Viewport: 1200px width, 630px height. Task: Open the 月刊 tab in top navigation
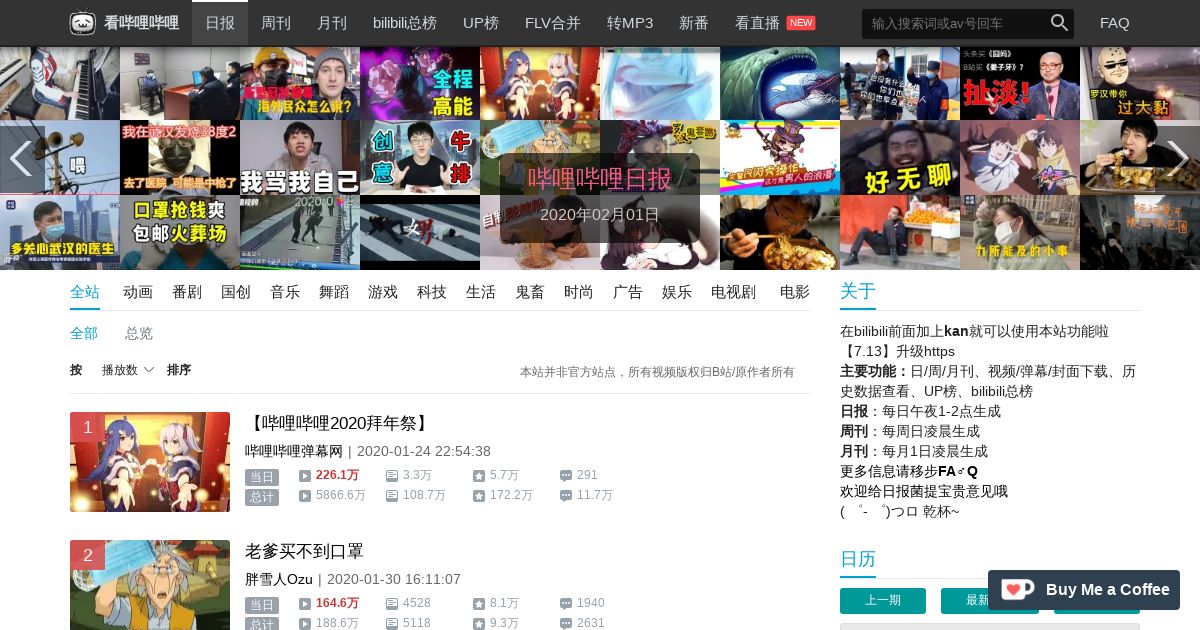[332, 23]
